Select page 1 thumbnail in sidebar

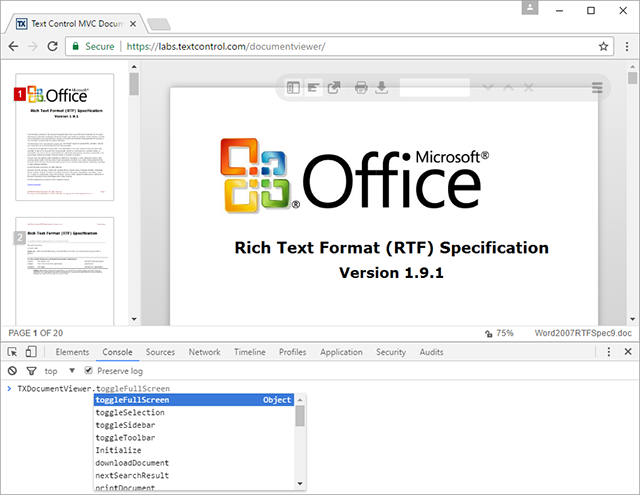point(64,137)
